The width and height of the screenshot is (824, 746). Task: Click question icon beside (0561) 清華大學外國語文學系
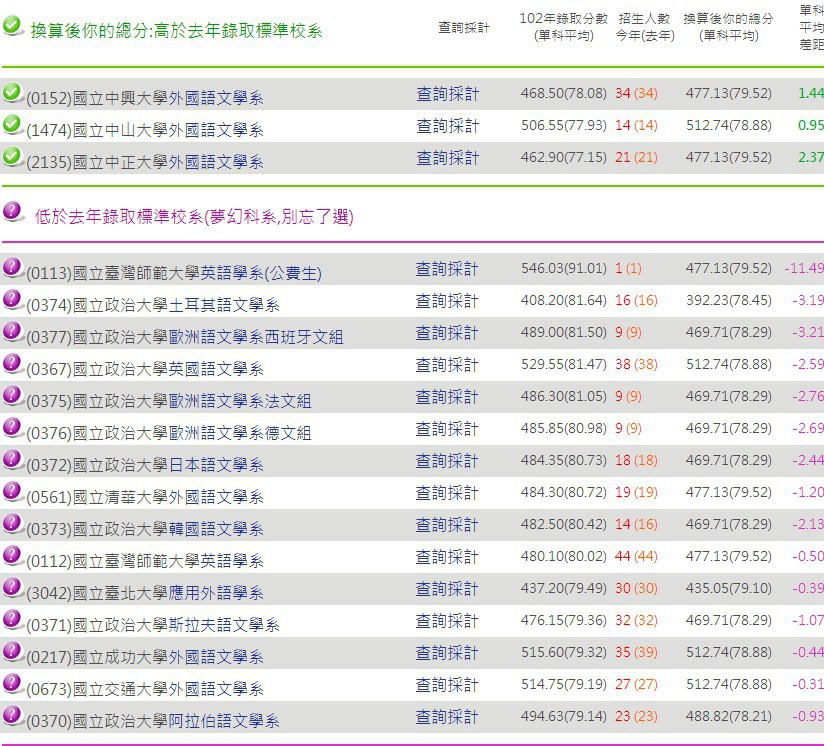click(12, 492)
